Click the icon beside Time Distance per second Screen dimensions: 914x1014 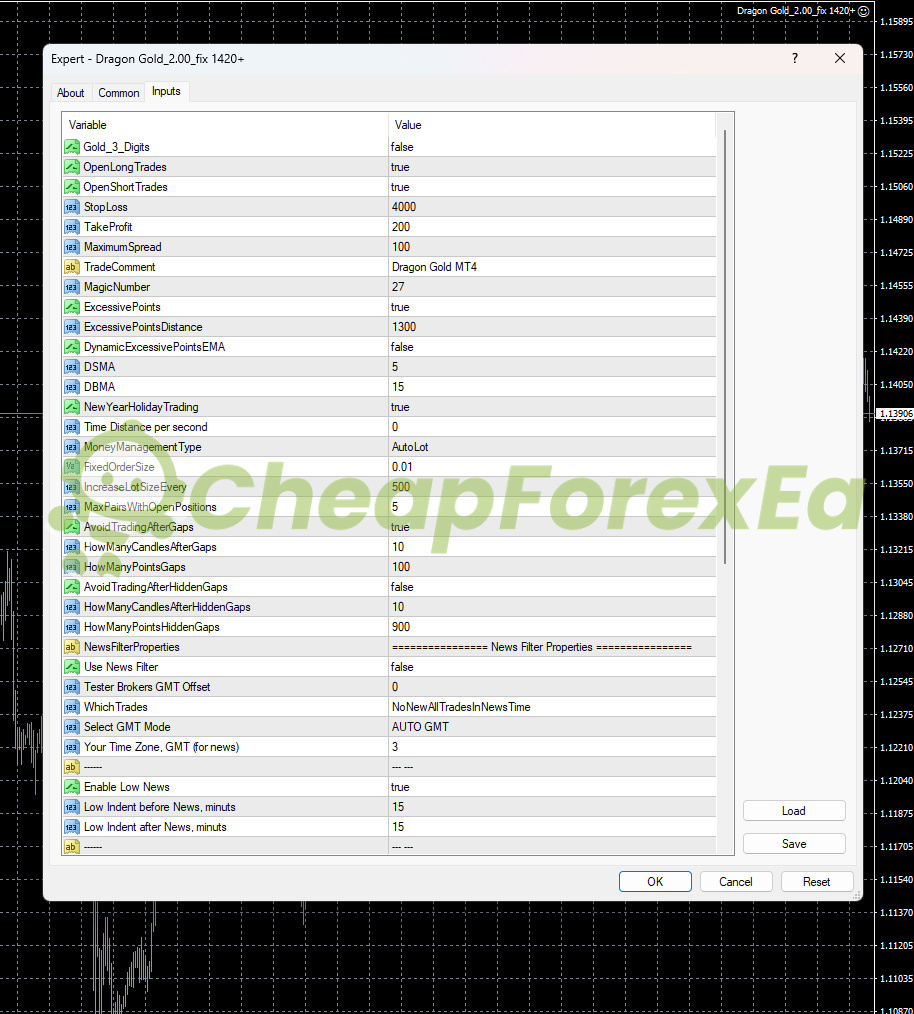[x=72, y=427]
